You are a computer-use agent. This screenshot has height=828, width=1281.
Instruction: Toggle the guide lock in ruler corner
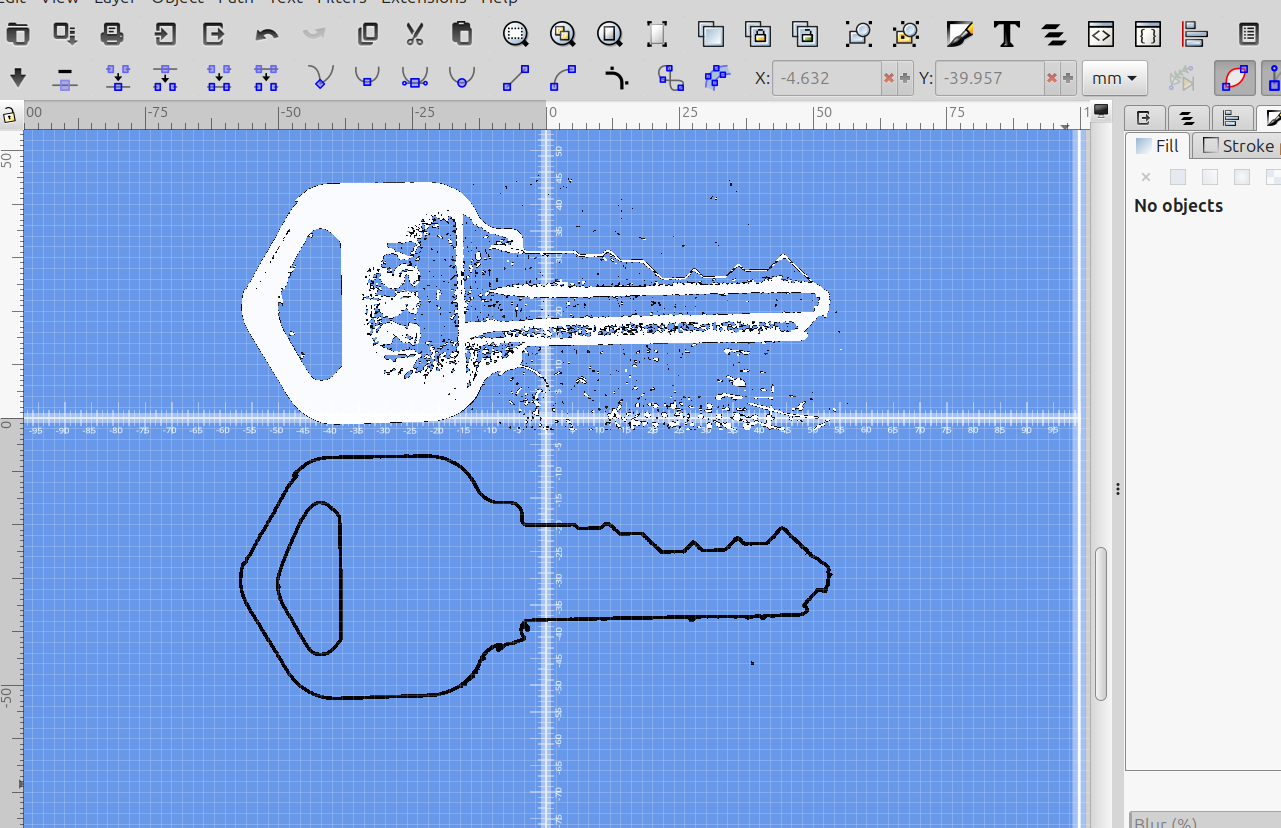pyautogui.click(x=10, y=115)
